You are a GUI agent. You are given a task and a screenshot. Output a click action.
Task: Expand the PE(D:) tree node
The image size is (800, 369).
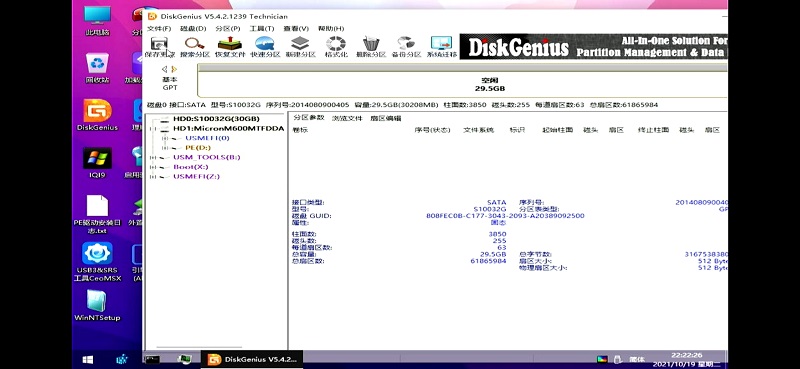[164, 147]
